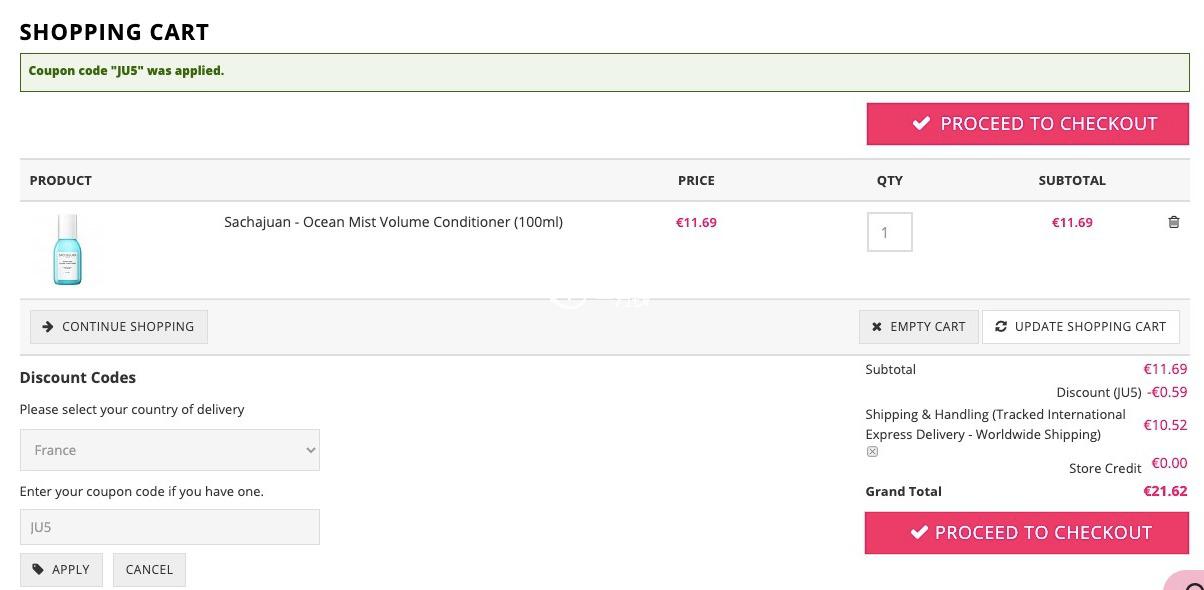Remove Sachajuan conditioner using the trash icon
This screenshot has width=1204, height=590.
(1174, 222)
